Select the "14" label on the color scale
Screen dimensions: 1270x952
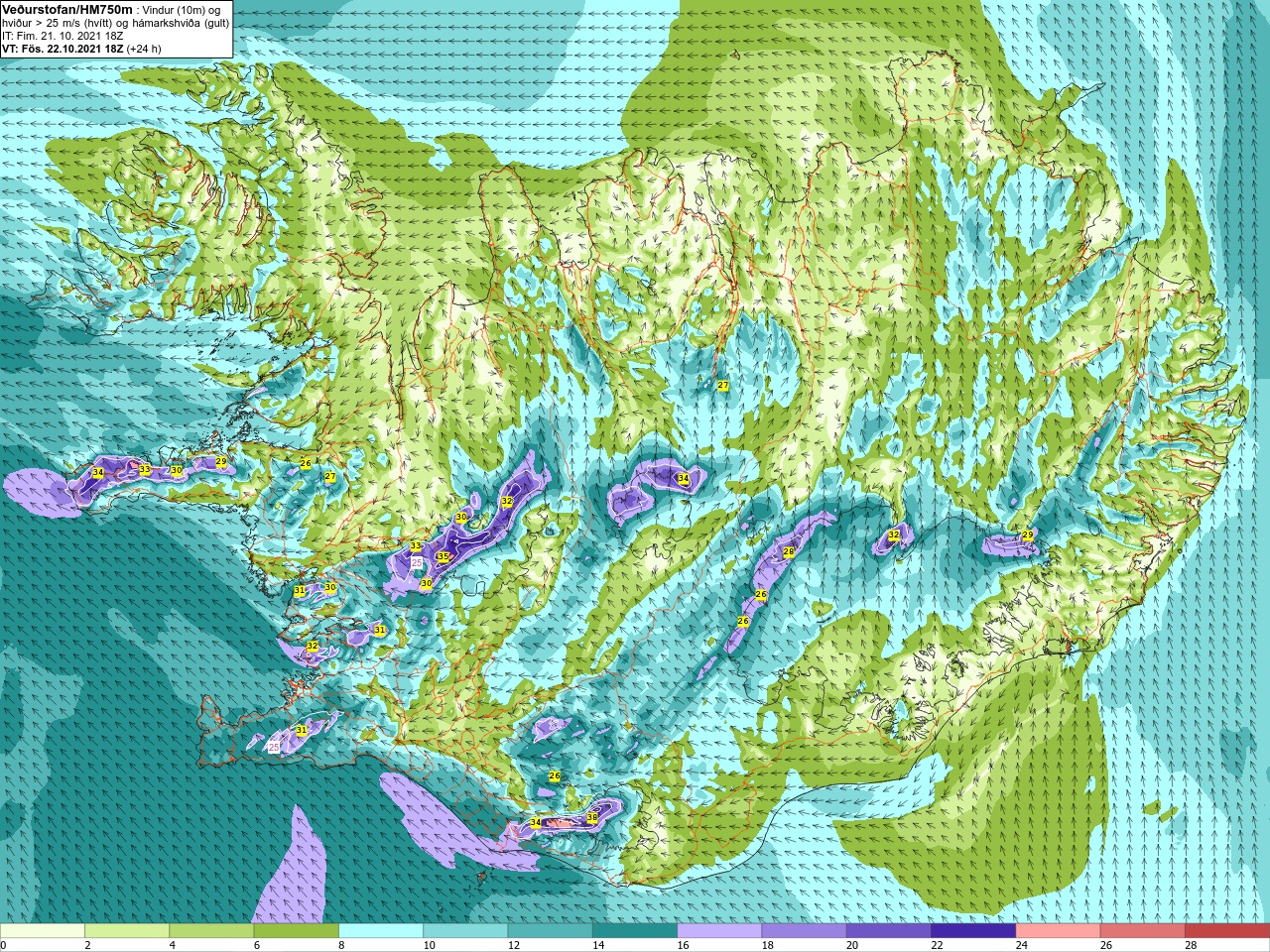point(597,945)
